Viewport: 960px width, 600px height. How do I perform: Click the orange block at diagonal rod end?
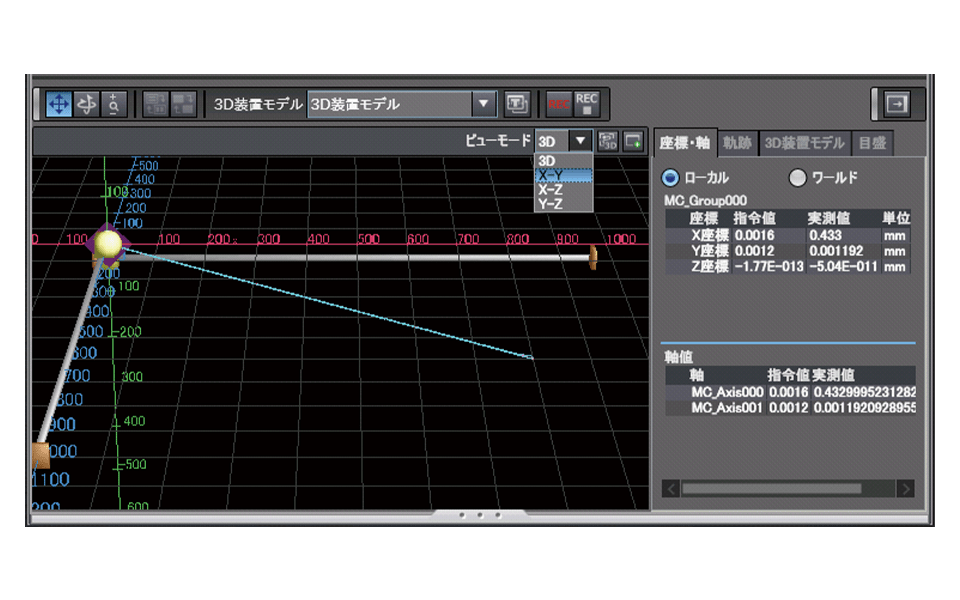click(x=40, y=456)
